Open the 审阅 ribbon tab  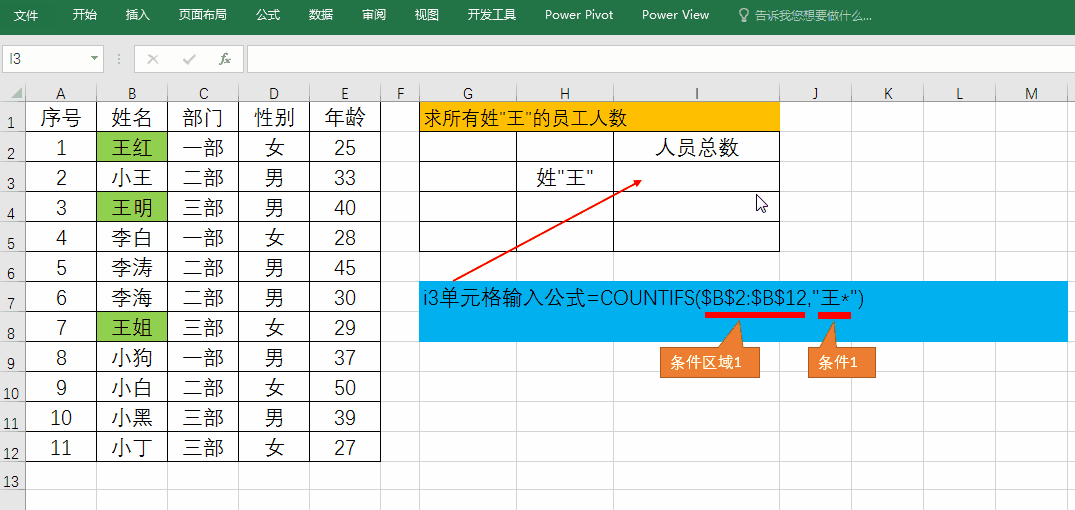[x=374, y=14]
